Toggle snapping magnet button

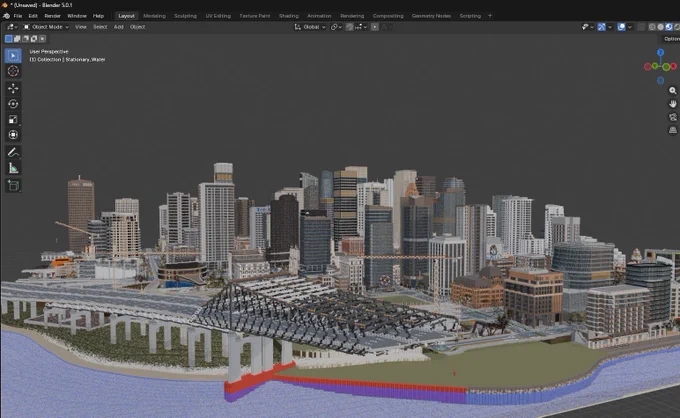[350, 27]
